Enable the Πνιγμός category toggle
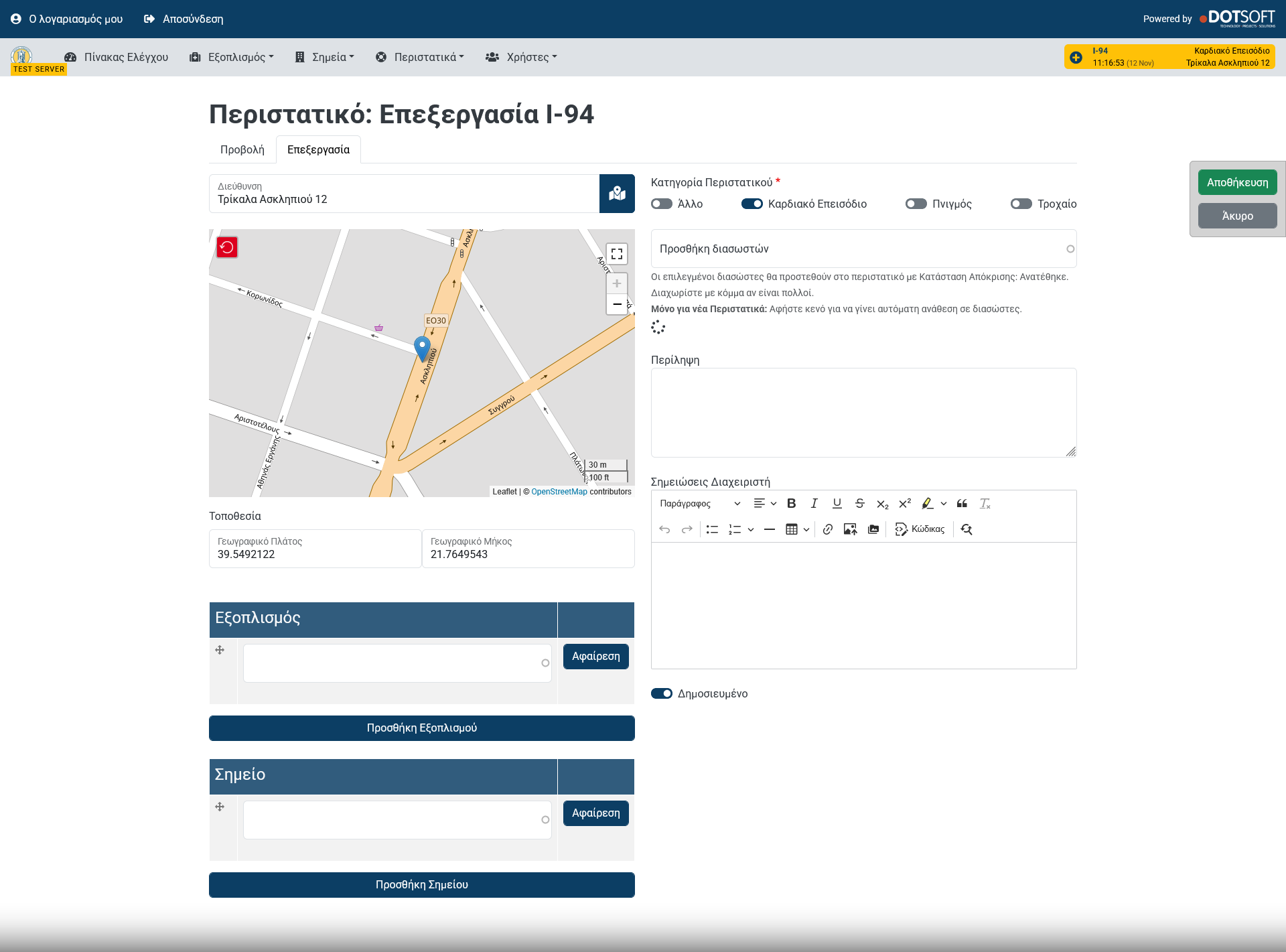1286x952 pixels. point(916,204)
